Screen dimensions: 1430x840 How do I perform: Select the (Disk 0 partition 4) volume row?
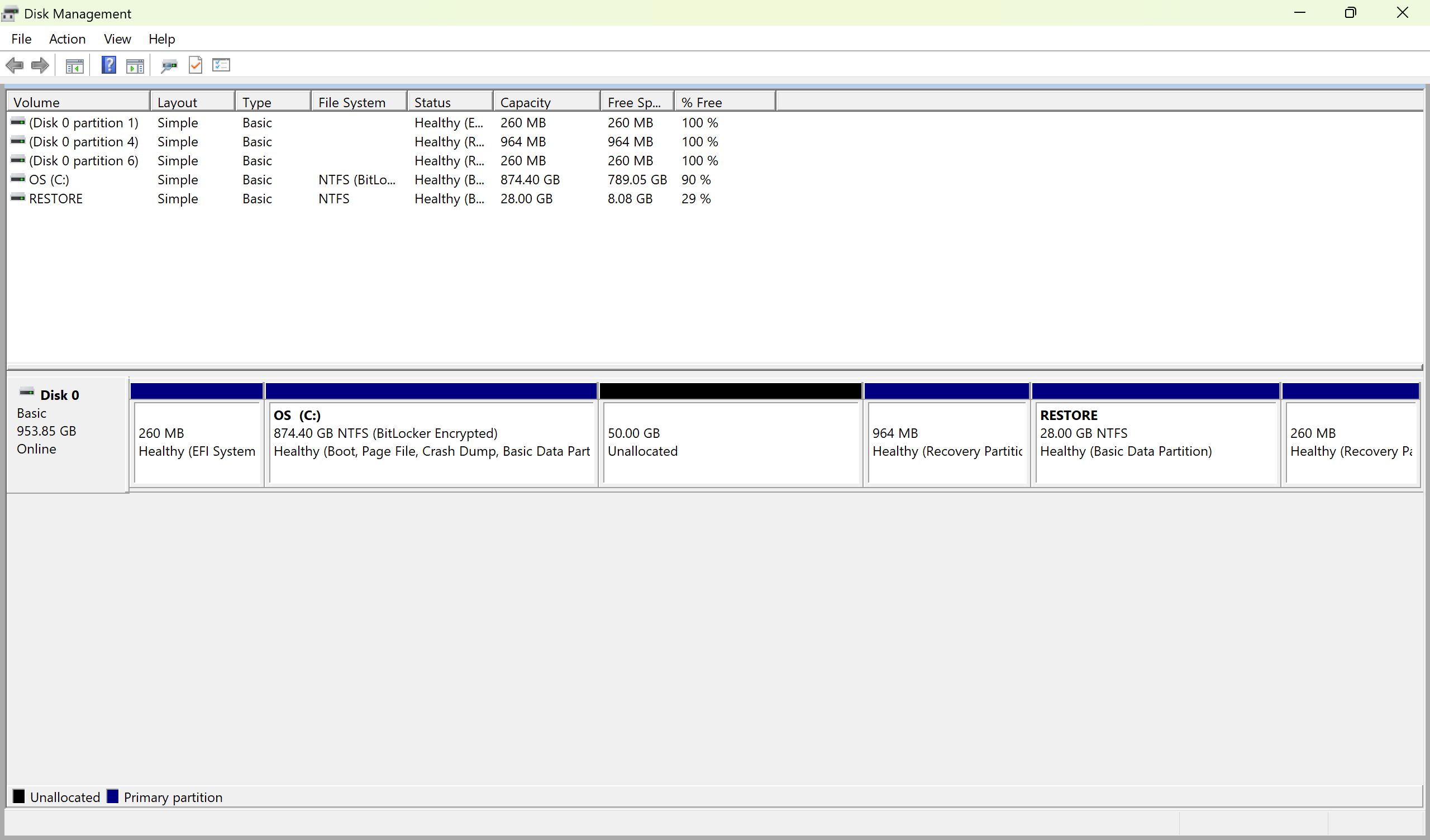pos(392,141)
